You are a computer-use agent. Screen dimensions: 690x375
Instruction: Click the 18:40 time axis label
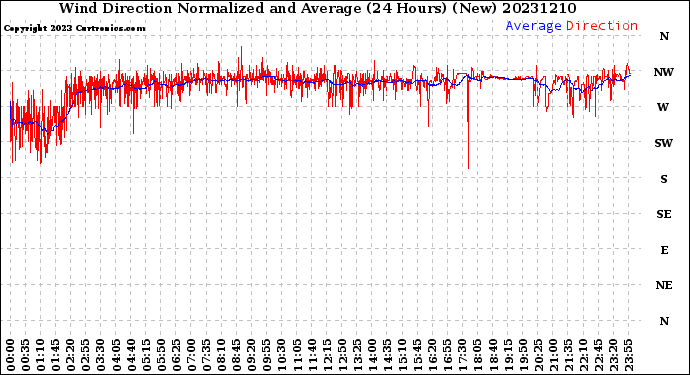click(493, 355)
